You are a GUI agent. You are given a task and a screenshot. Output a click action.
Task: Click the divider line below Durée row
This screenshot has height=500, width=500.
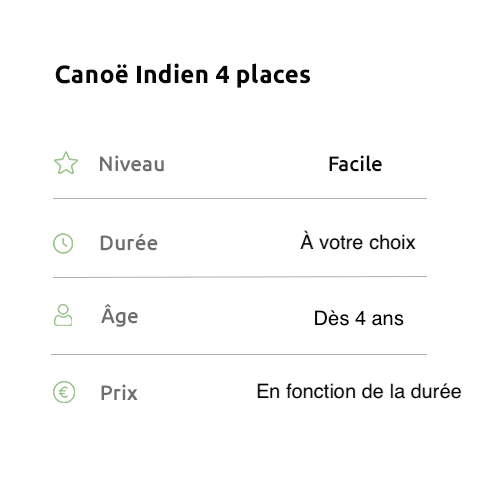[240, 277]
